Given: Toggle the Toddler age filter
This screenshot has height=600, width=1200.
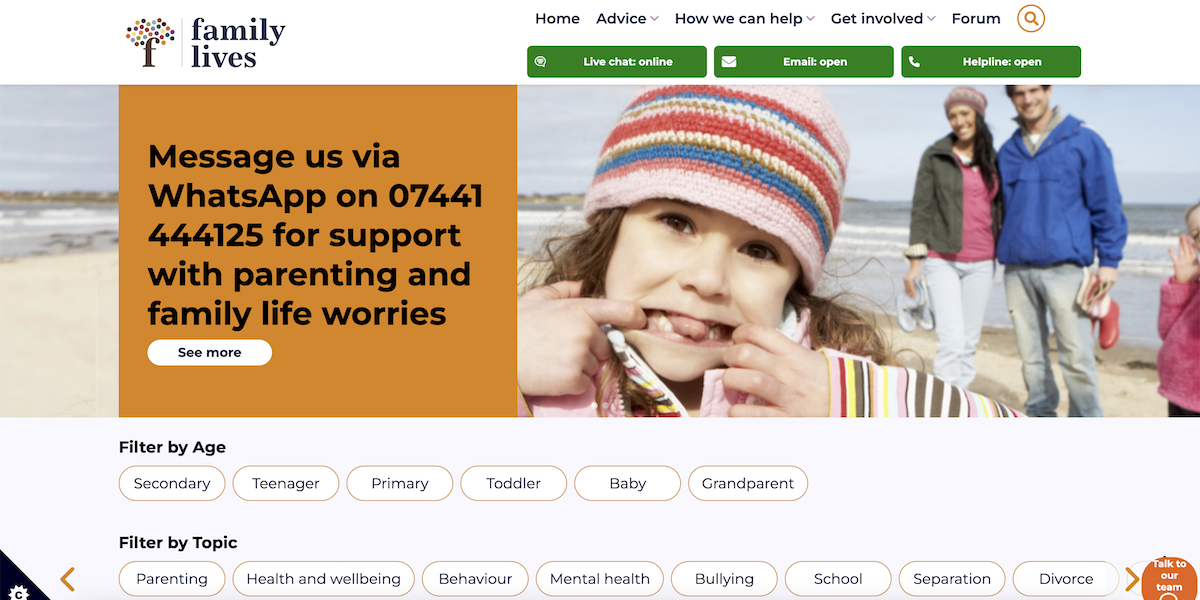Looking at the screenshot, I should pos(514,483).
